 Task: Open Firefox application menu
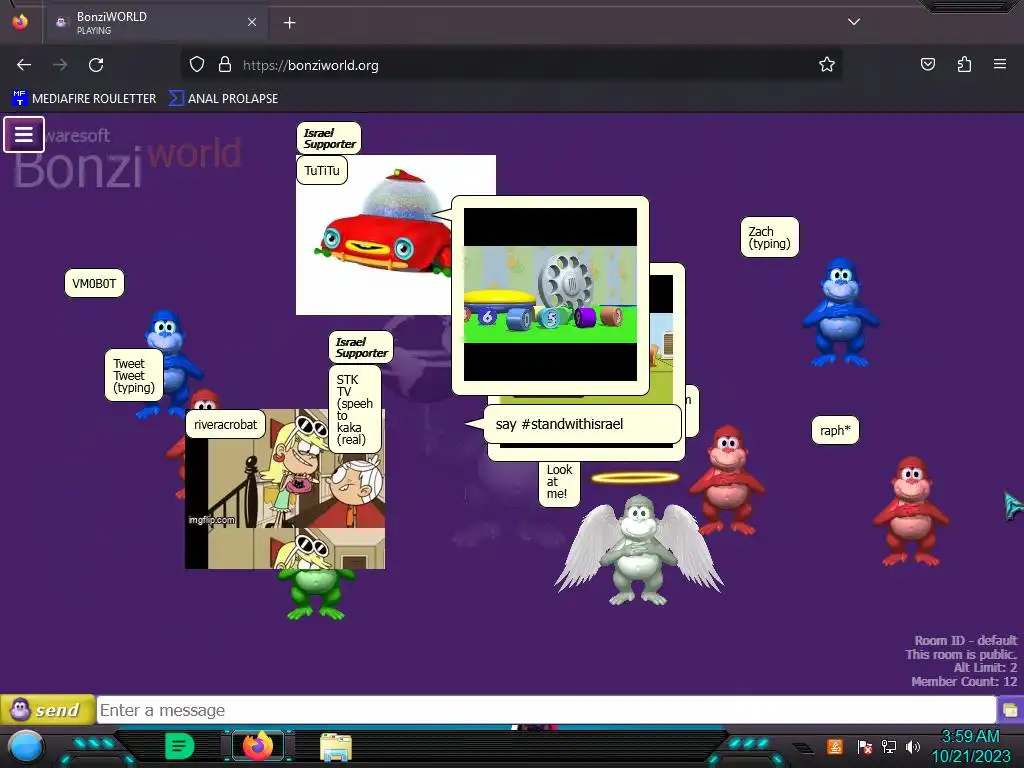(999, 64)
